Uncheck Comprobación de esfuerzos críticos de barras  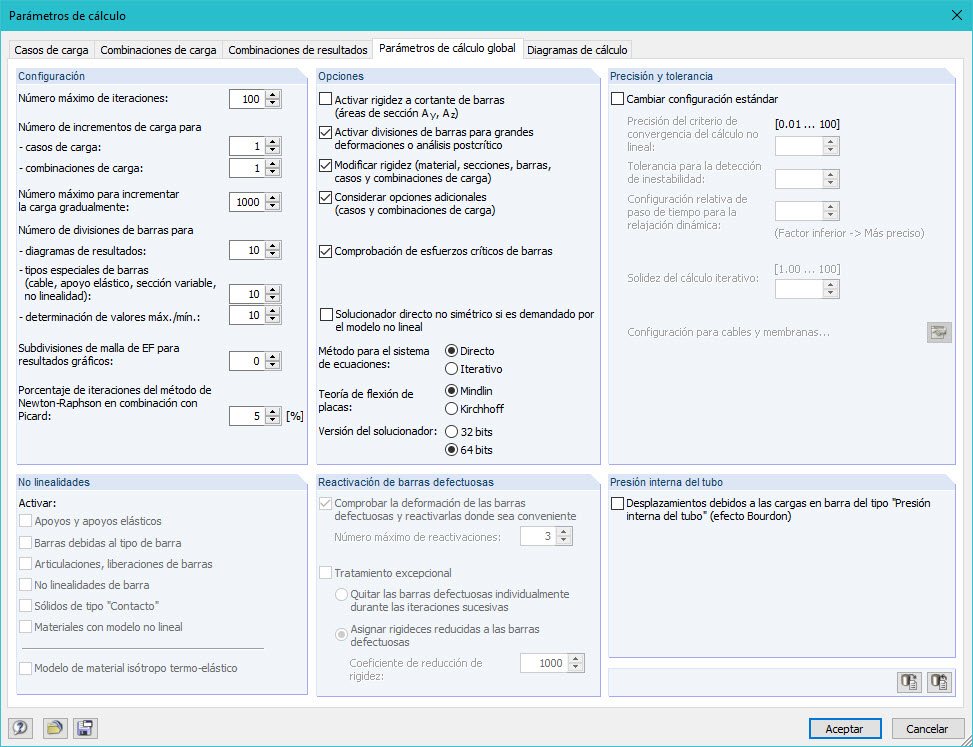click(326, 251)
